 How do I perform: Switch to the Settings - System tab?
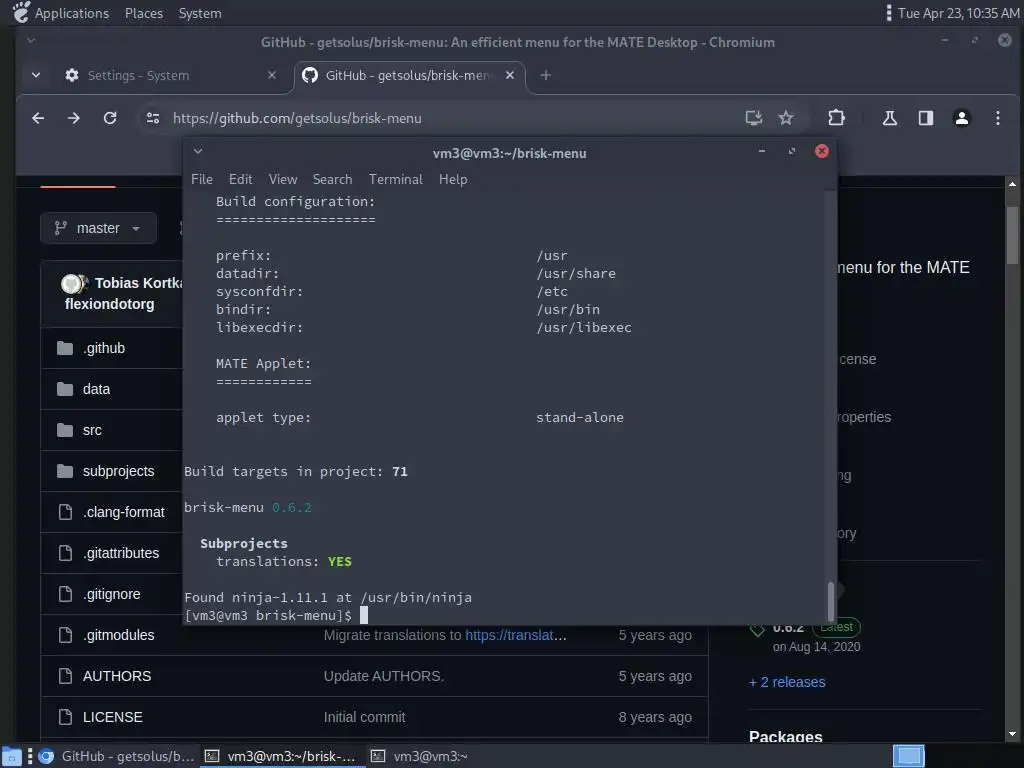click(138, 76)
